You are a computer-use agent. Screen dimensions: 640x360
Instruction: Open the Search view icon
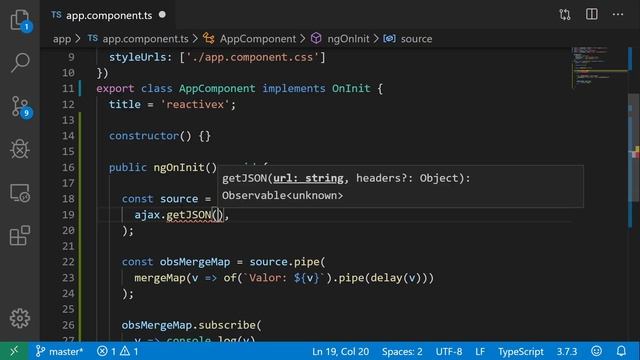pos(20,62)
